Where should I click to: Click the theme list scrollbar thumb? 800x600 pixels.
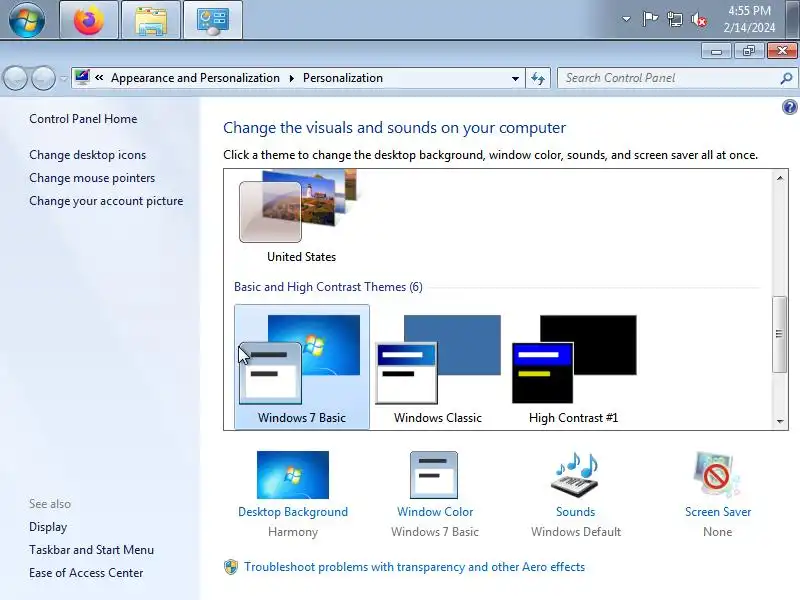point(779,335)
